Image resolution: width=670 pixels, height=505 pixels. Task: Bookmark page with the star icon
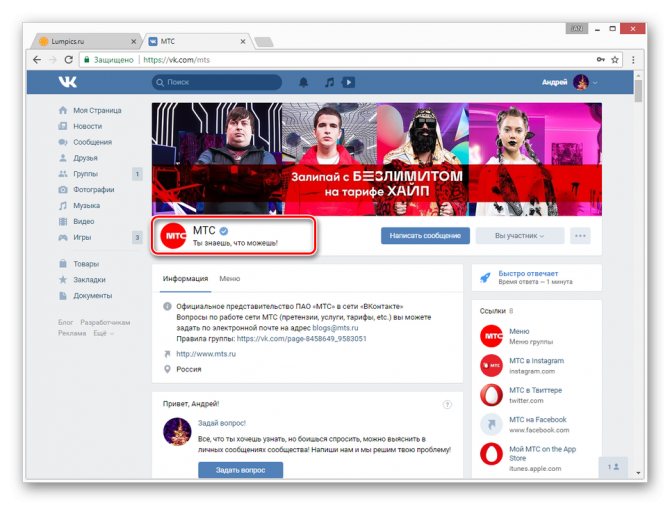pos(615,60)
